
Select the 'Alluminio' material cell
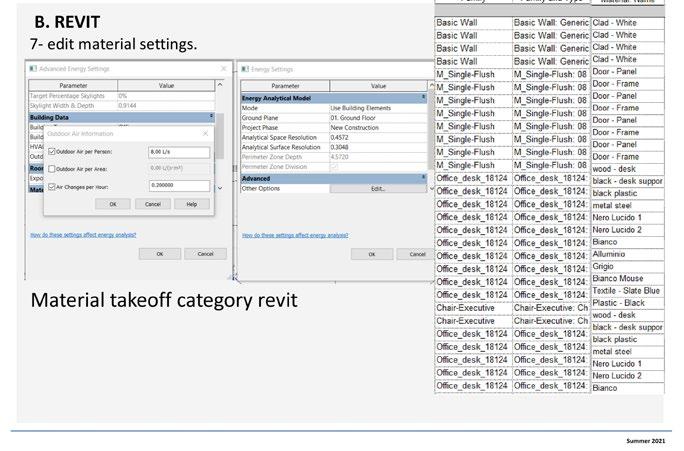[x=627, y=254]
